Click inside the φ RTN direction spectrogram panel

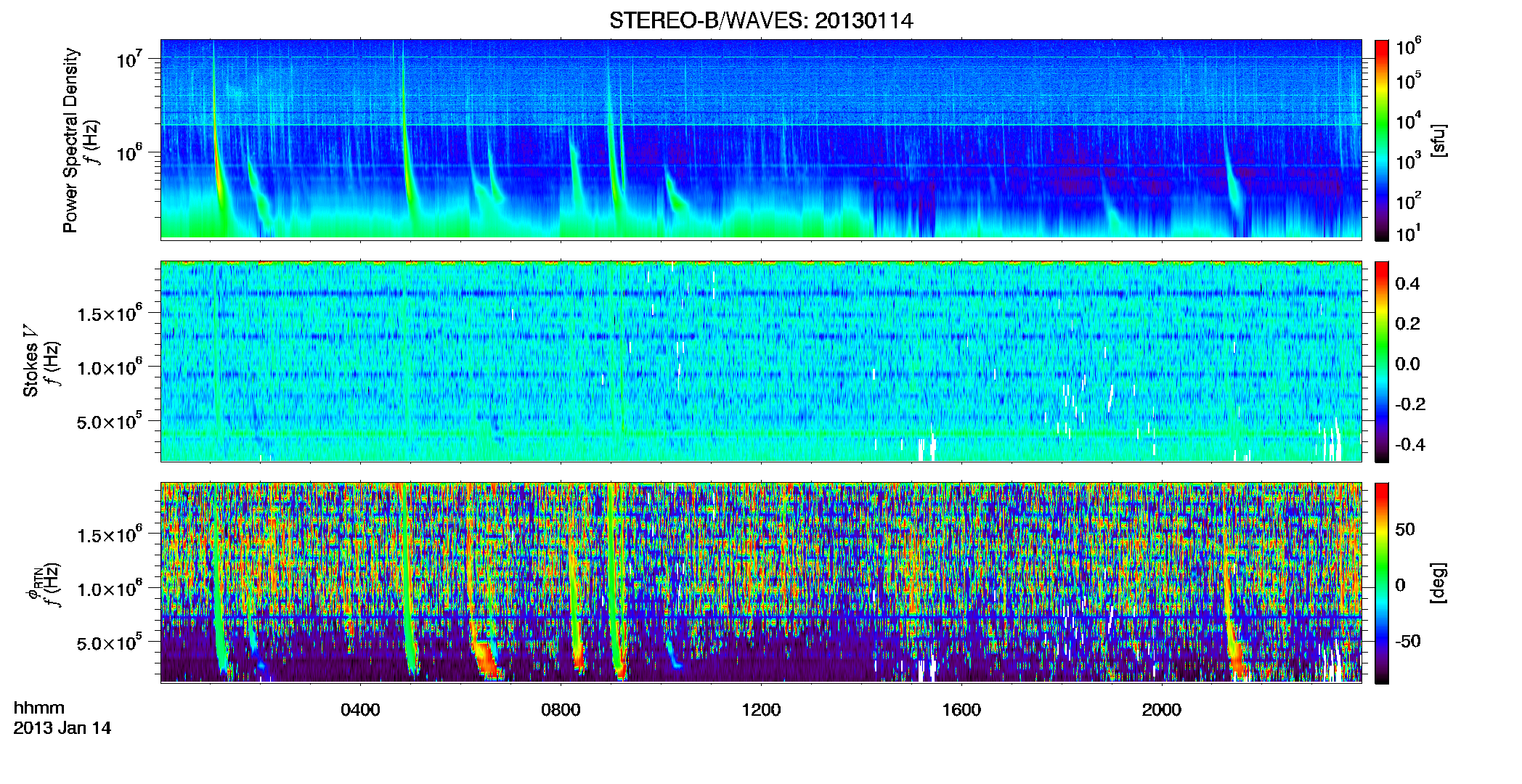point(761,582)
